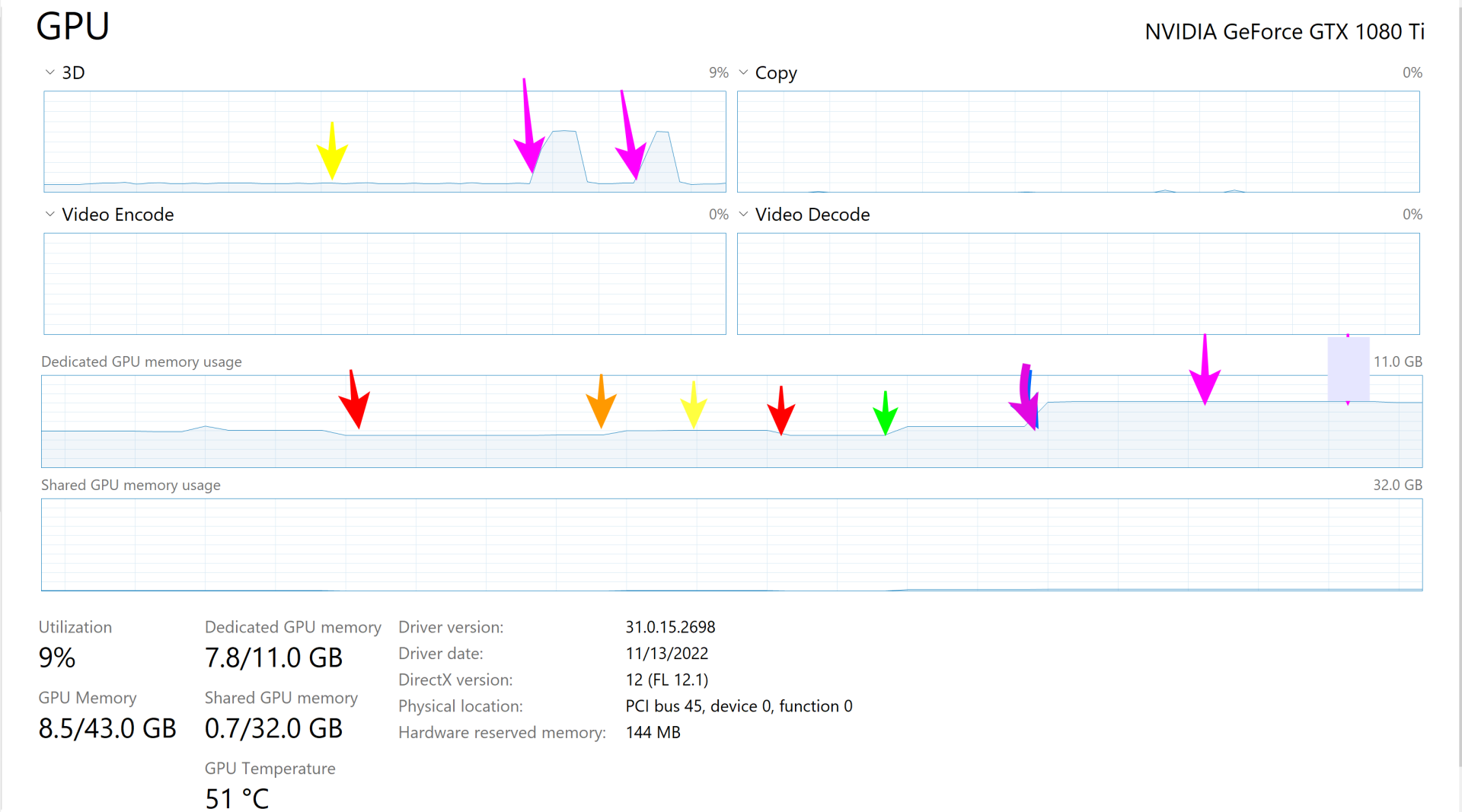The width and height of the screenshot is (1462, 812).
Task: Click the 9% value above 3D graph
Action: coord(718,72)
